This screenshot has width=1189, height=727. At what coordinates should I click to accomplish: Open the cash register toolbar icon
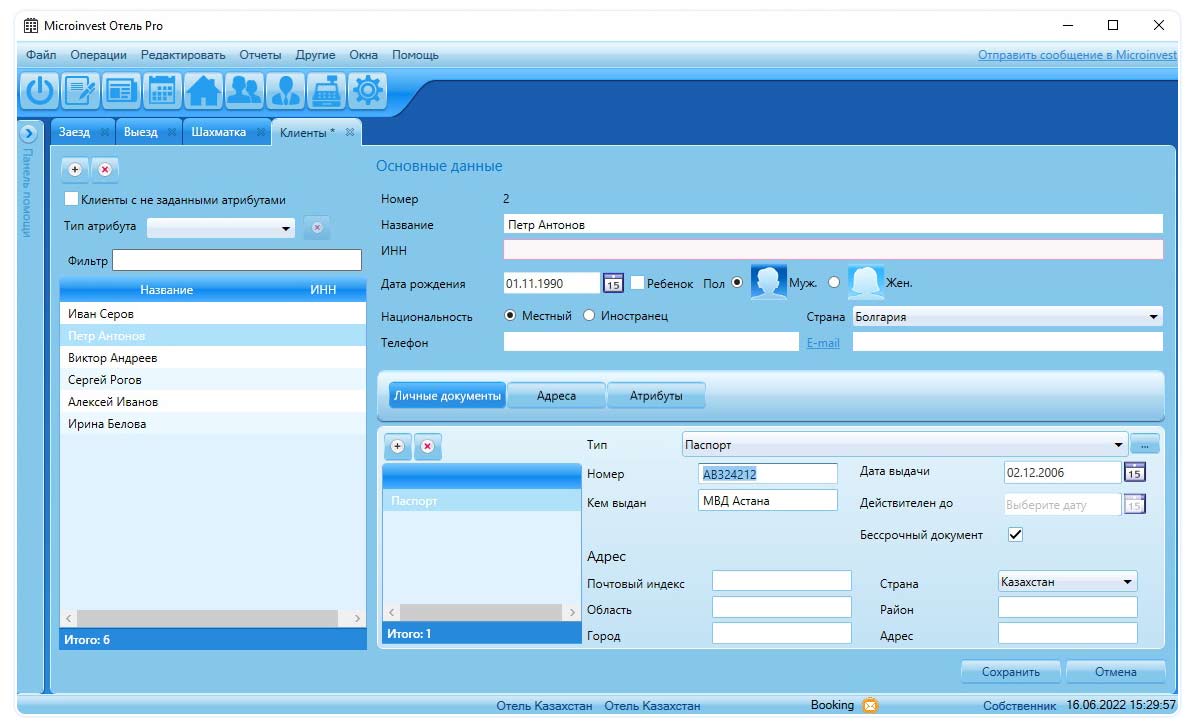(327, 91)
